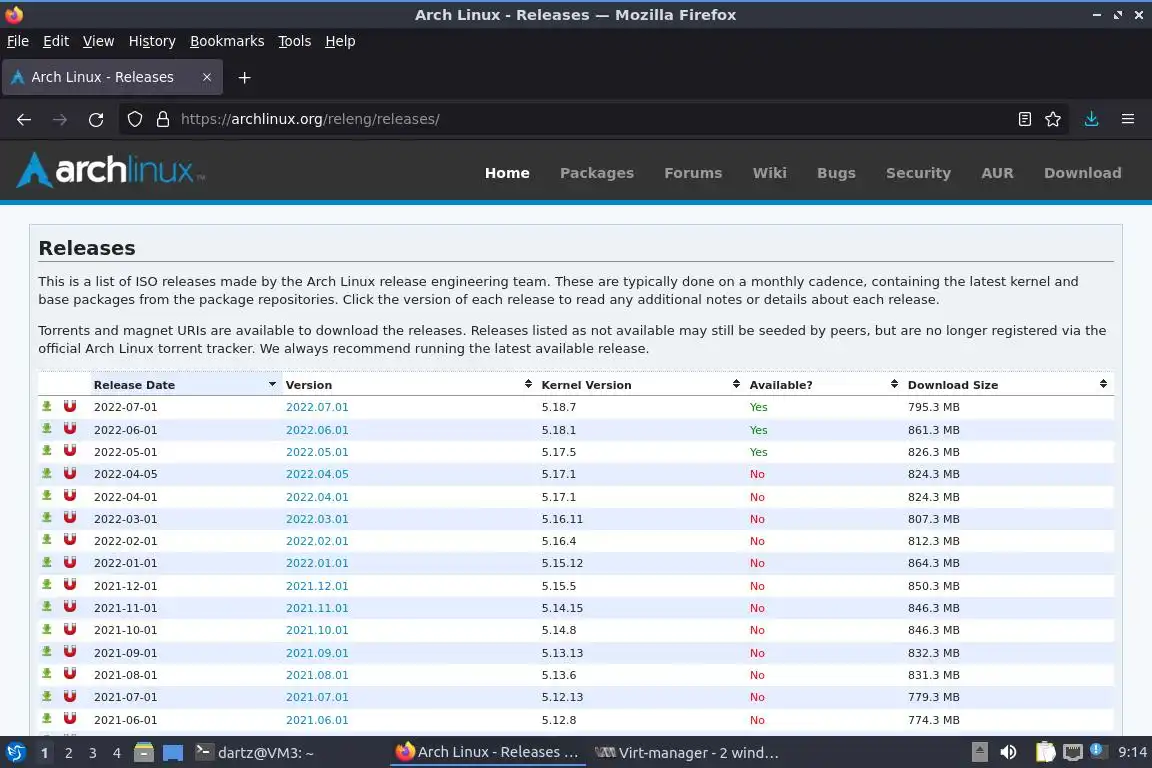Reload the page with the refresh icon
This screenshot has height=768, width=1152.
tap(96, 119)
